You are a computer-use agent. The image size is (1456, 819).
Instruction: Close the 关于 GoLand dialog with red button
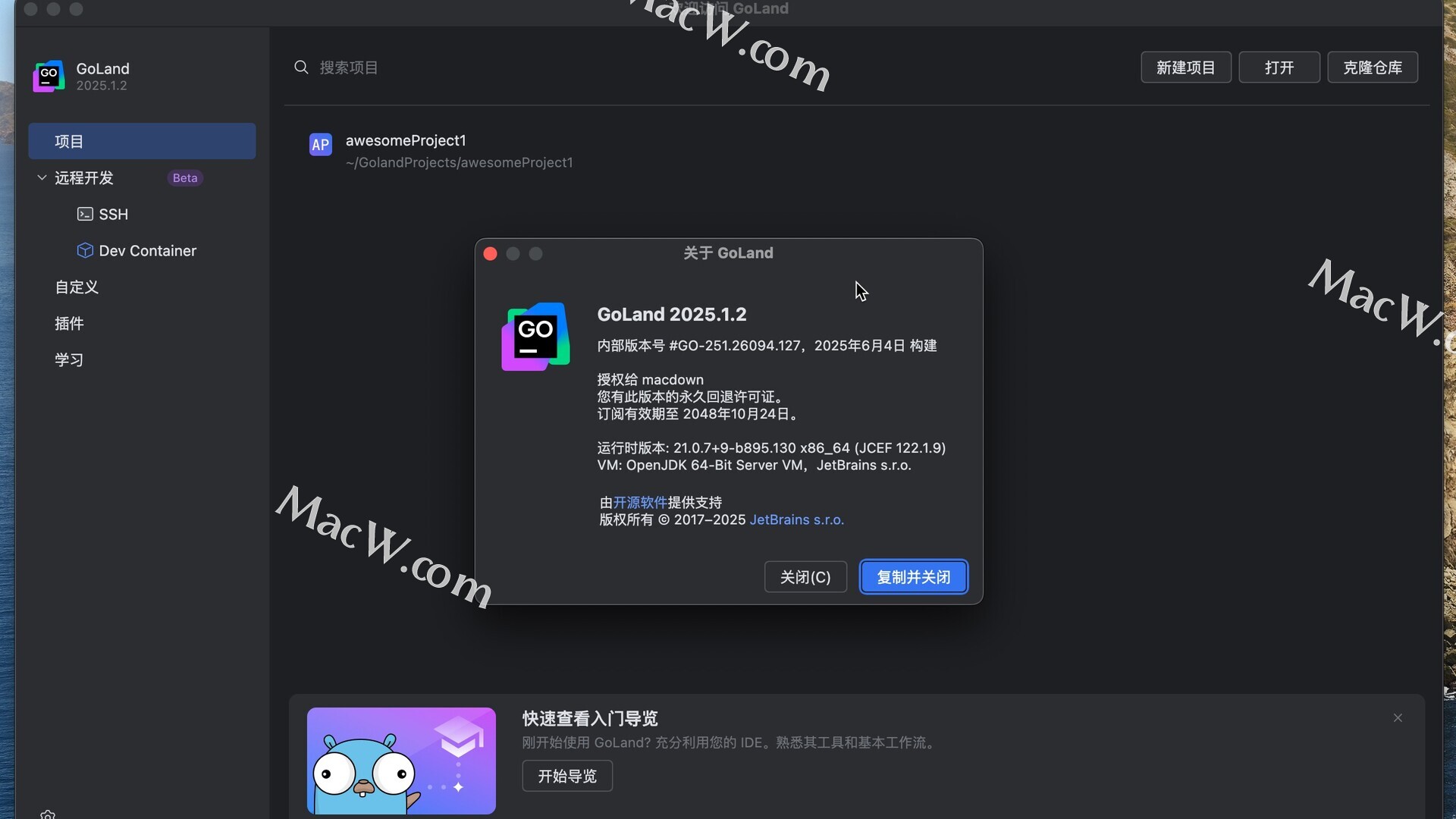[490, 254]
